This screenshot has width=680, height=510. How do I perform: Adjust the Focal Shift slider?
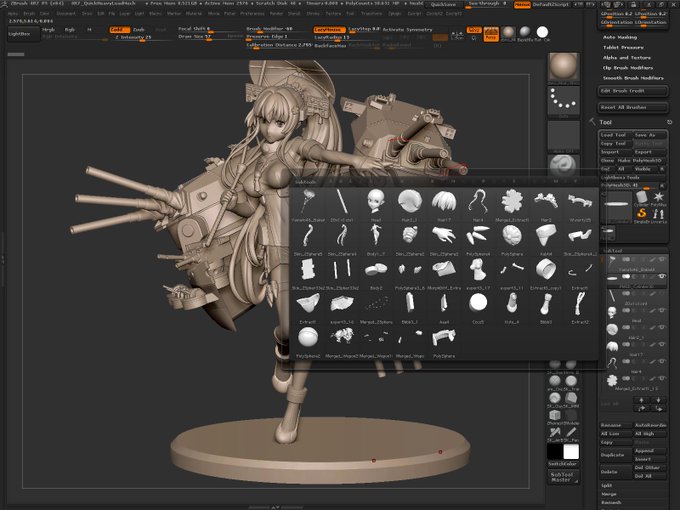pos(206,29)
